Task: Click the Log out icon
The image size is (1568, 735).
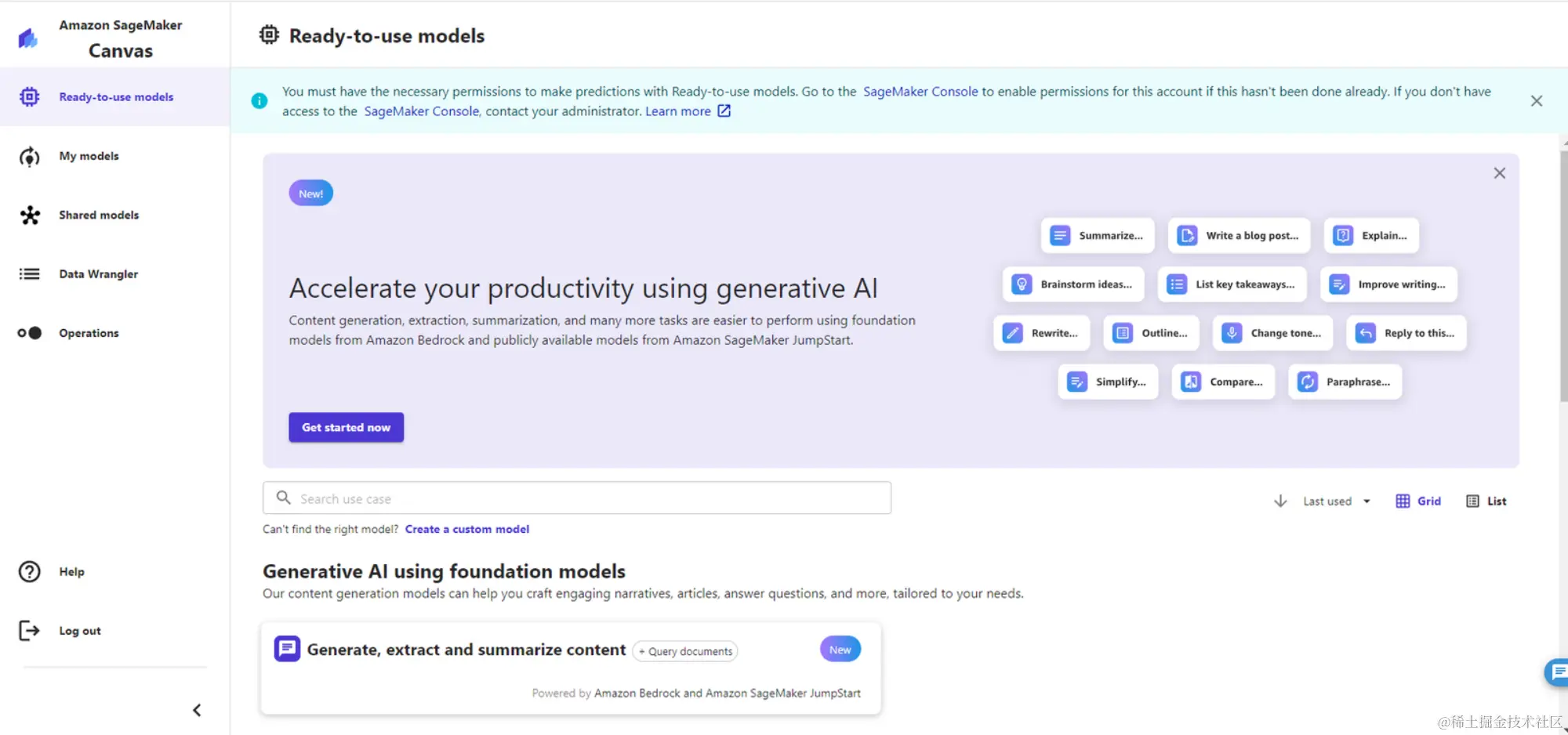Action: [29, 631]
